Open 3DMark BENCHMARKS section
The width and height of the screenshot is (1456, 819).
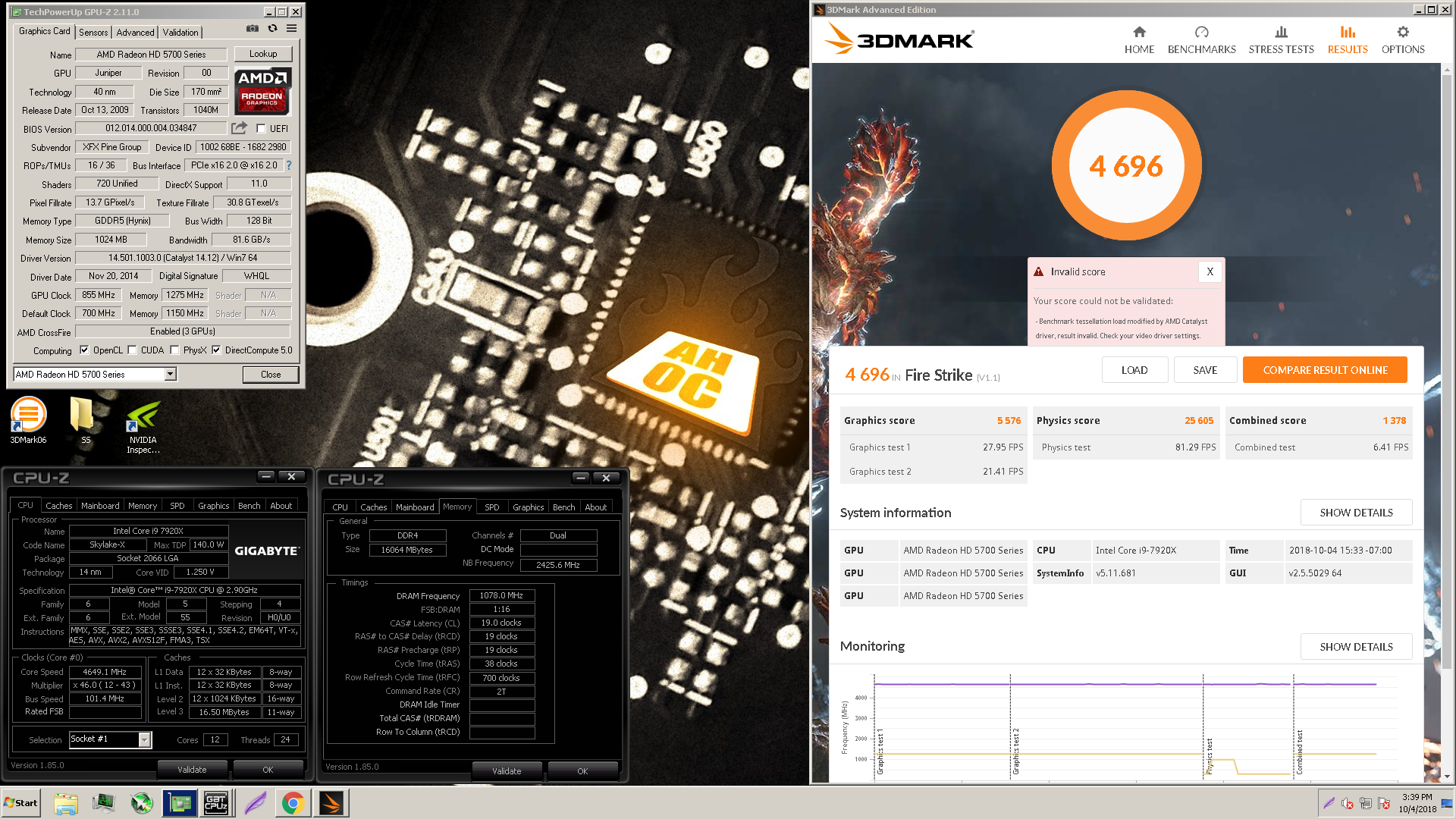coord(1201,40)
